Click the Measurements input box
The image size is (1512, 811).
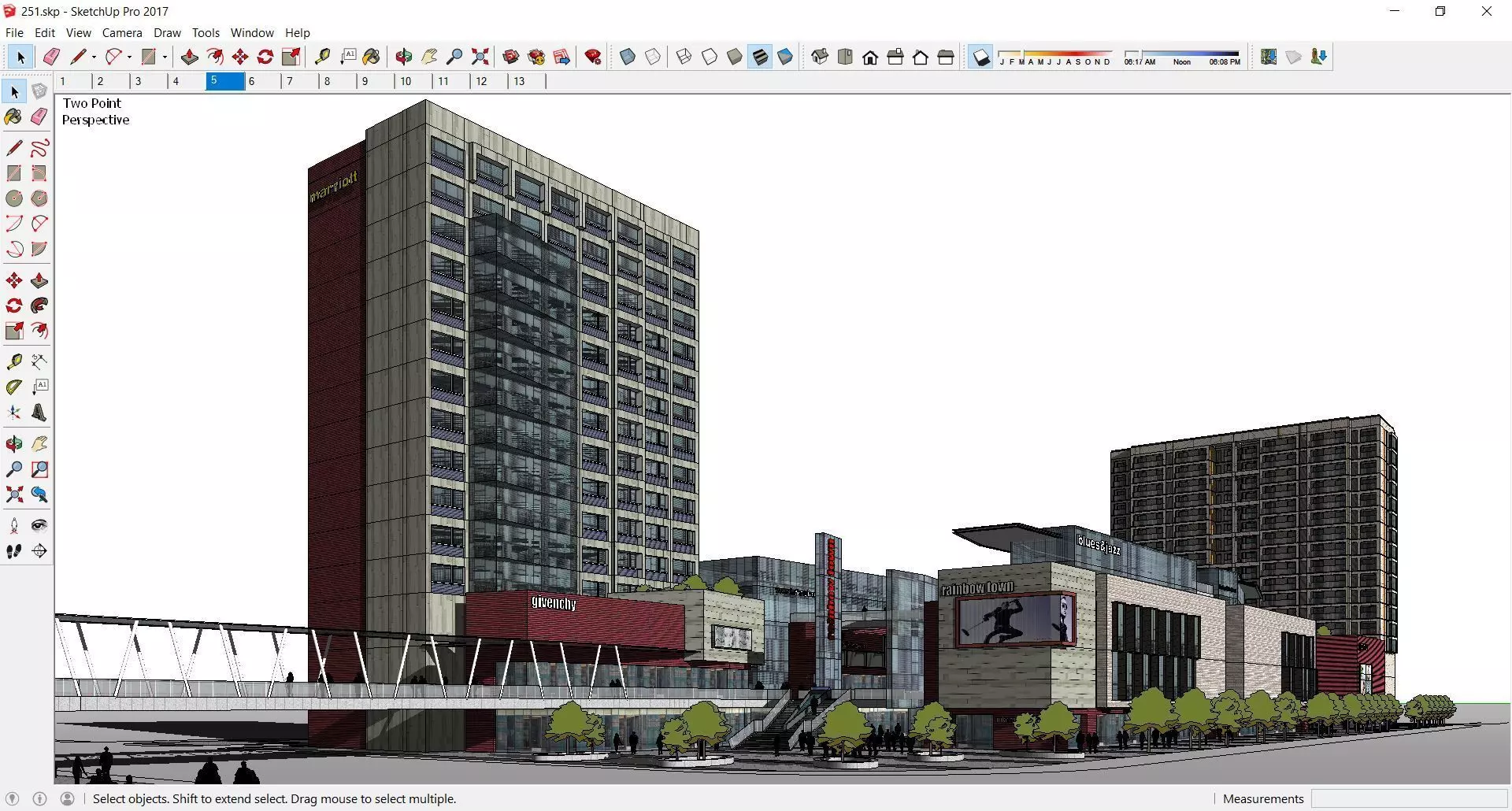[x=1410, y=798]
